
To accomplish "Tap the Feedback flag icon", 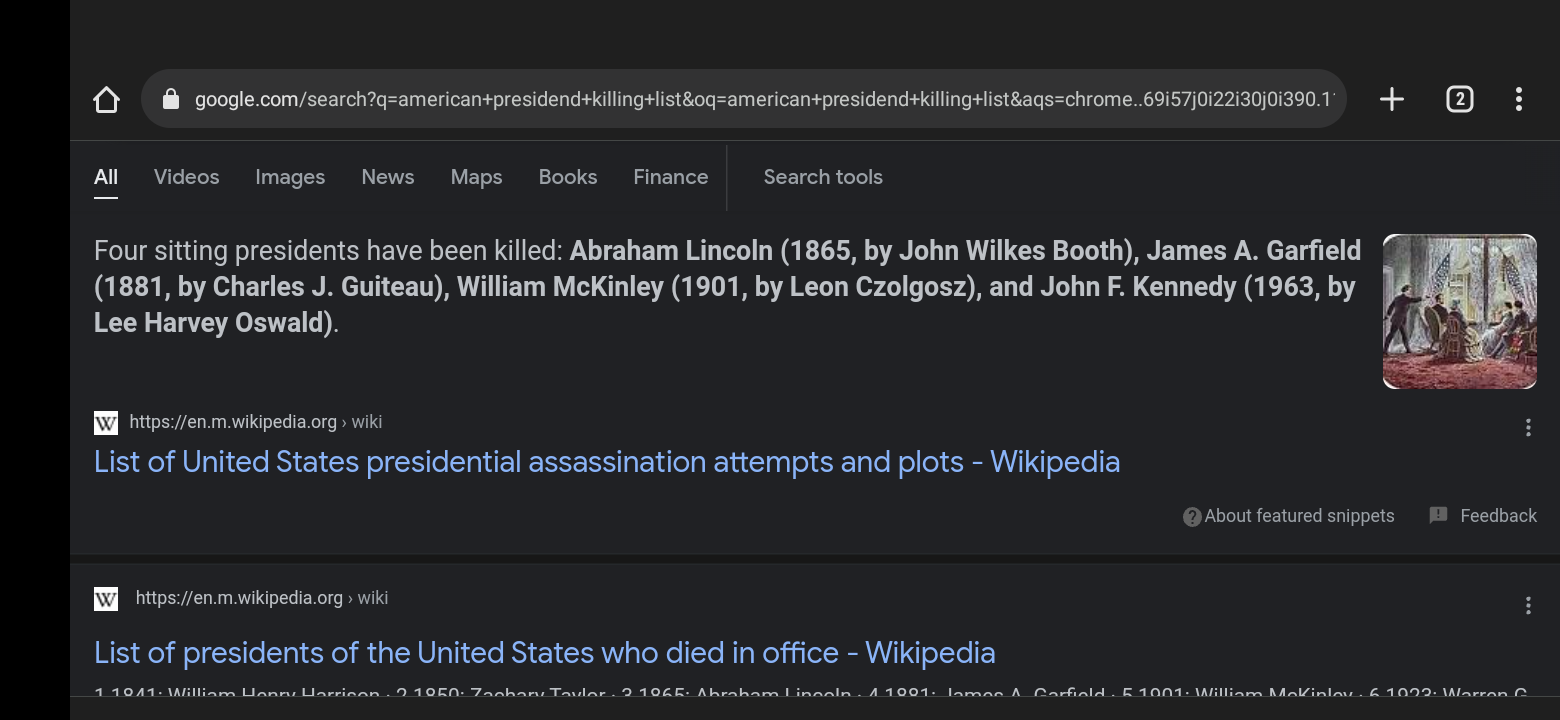I will pyautogui.click(x=1438, y=515).
